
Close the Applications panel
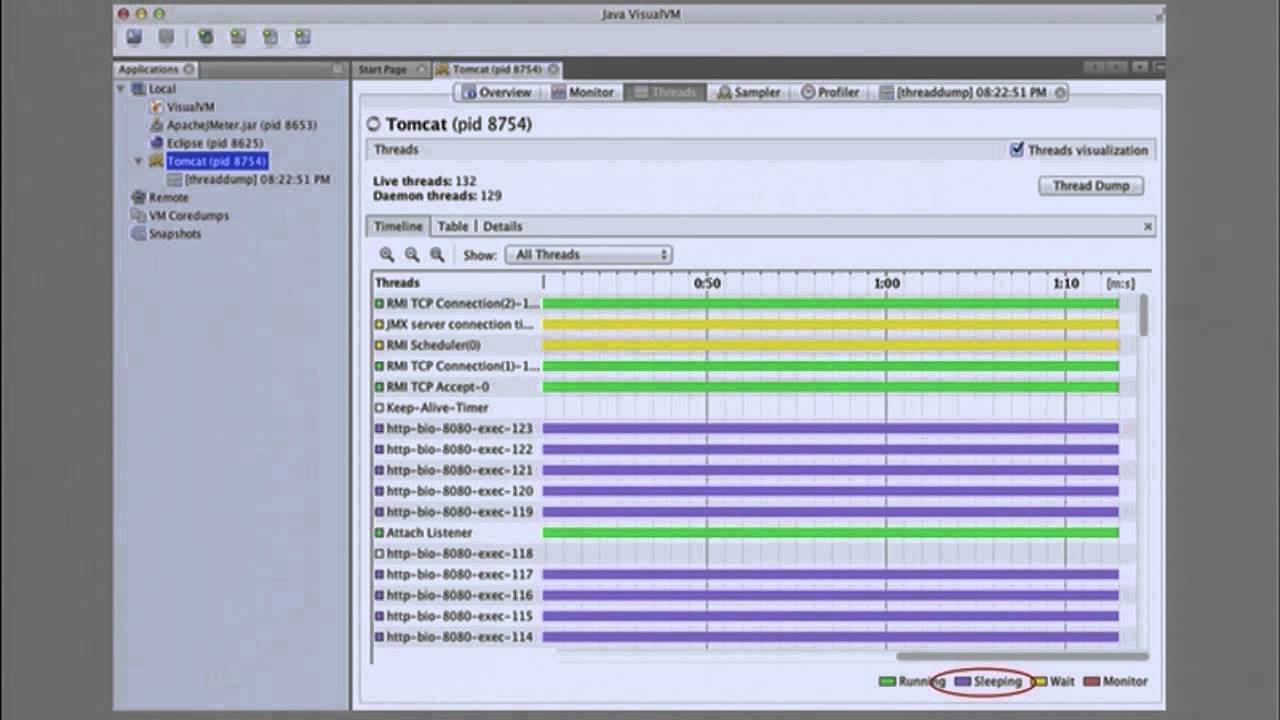click(188, 69)
